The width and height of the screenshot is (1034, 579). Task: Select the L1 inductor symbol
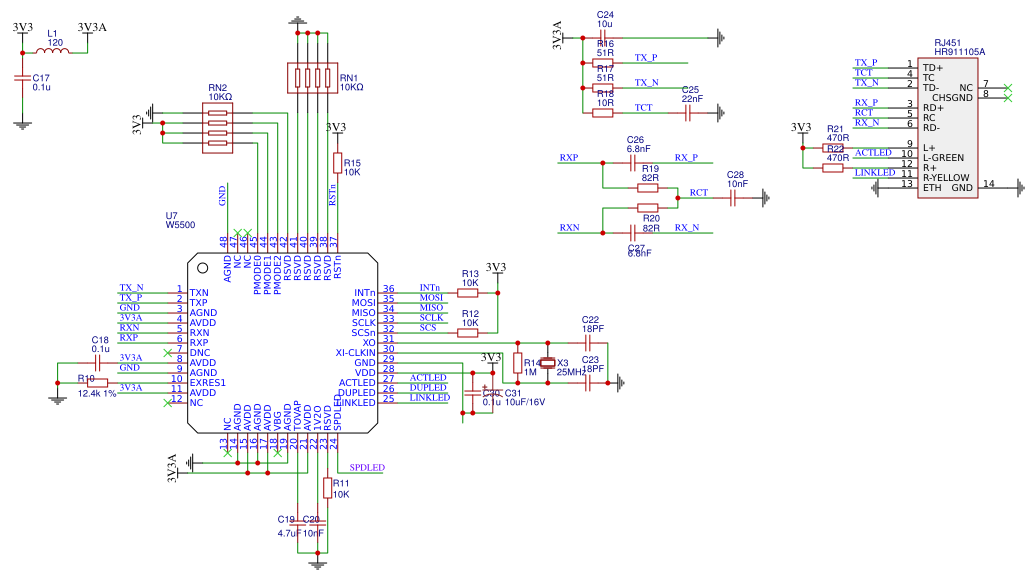(52, 51)
